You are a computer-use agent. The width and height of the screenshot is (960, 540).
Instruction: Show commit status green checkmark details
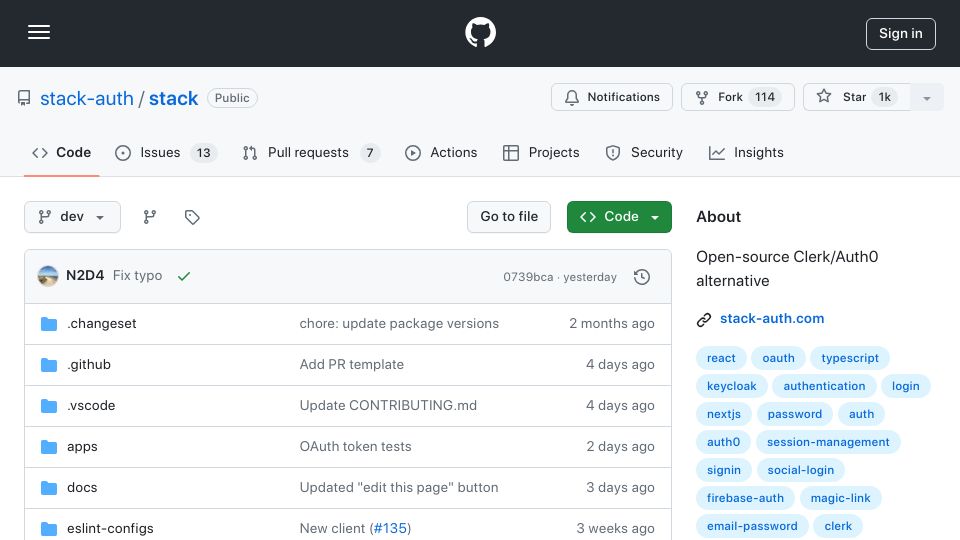click(x=184, y=276)
